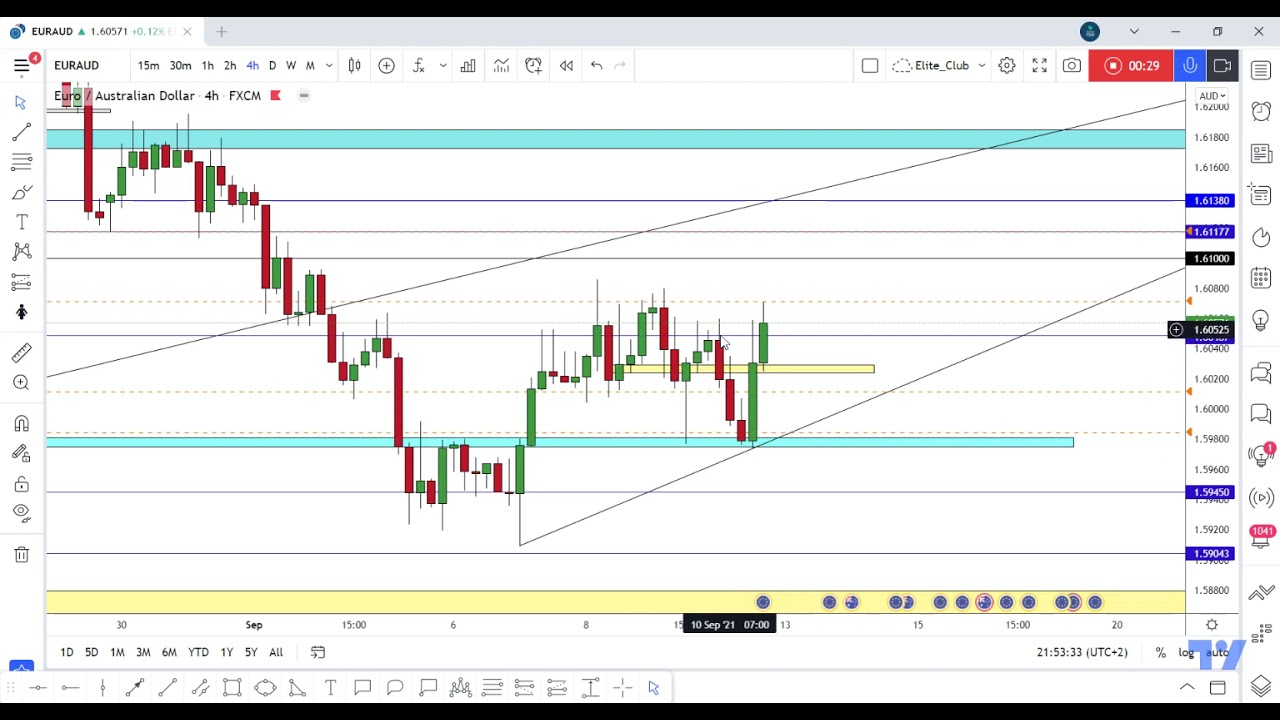The height and width of the screenshot is (720, 1280).
Task: Toggle magnet mode
Action: (x=21, y=424)
